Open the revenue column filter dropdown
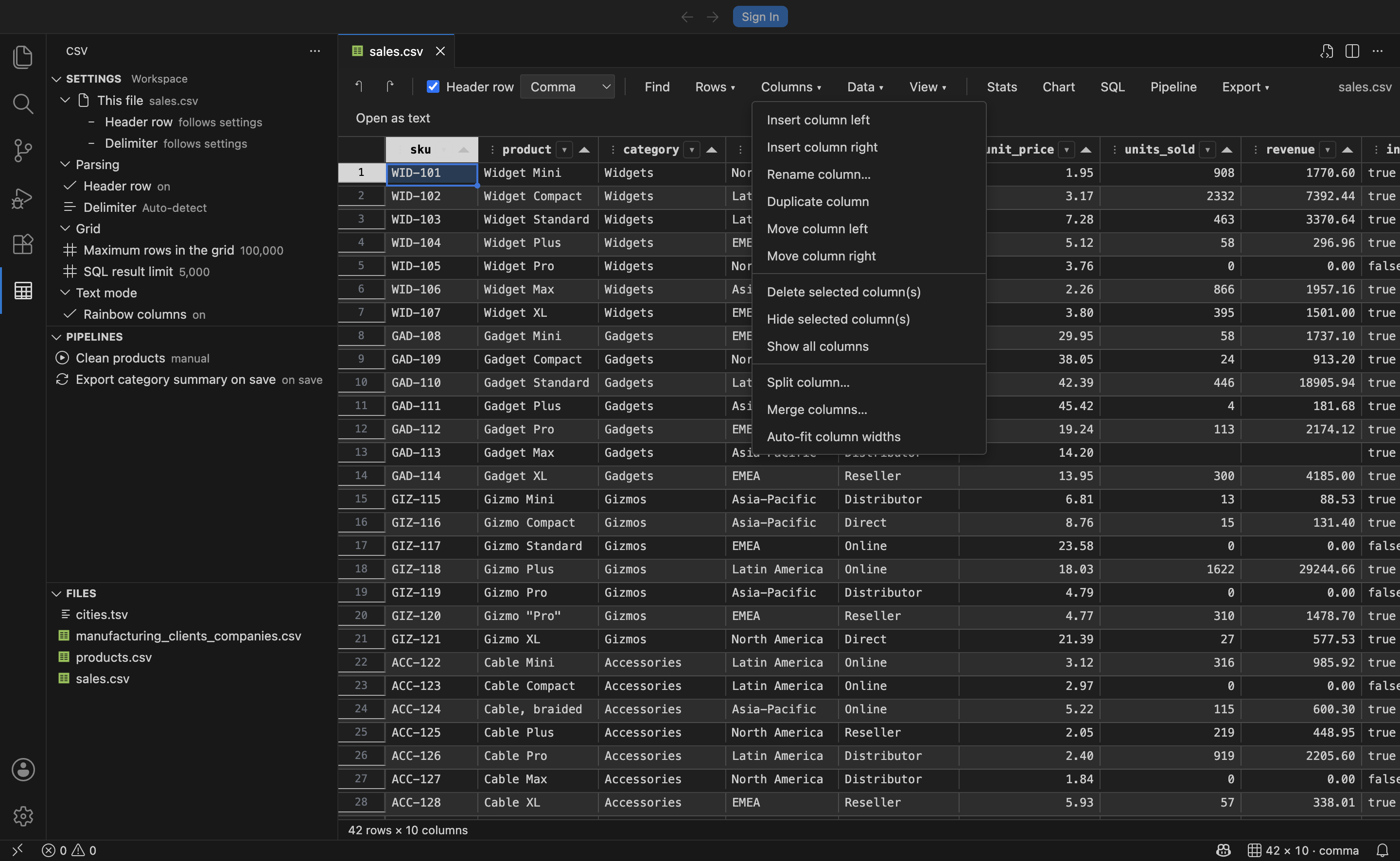 tap(1328, 150)
